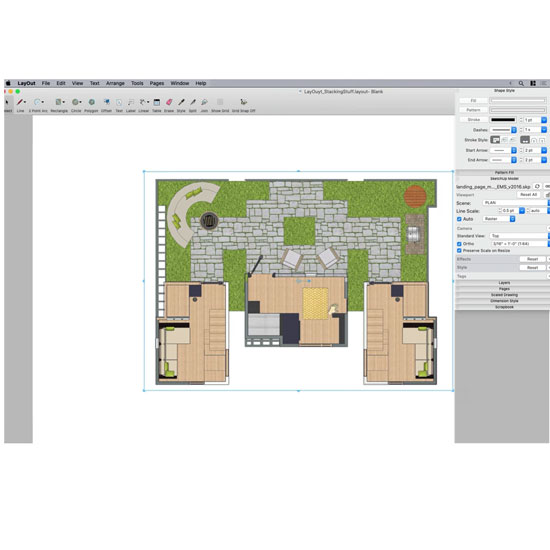
Task: Toggle the Fill button
Action: point(473,101)
